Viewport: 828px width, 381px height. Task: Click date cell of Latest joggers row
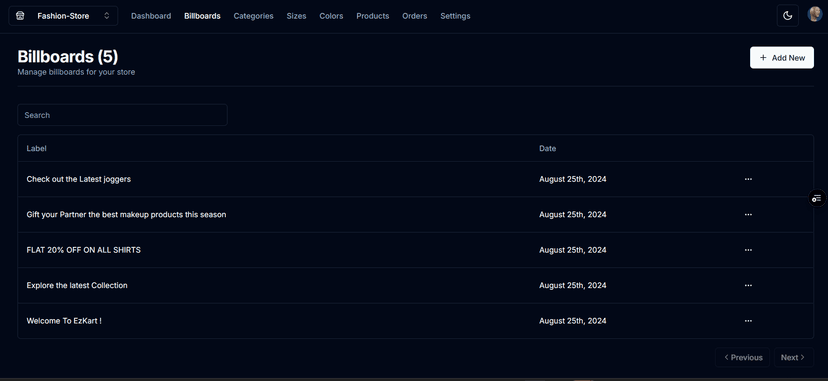pos(573,179)
